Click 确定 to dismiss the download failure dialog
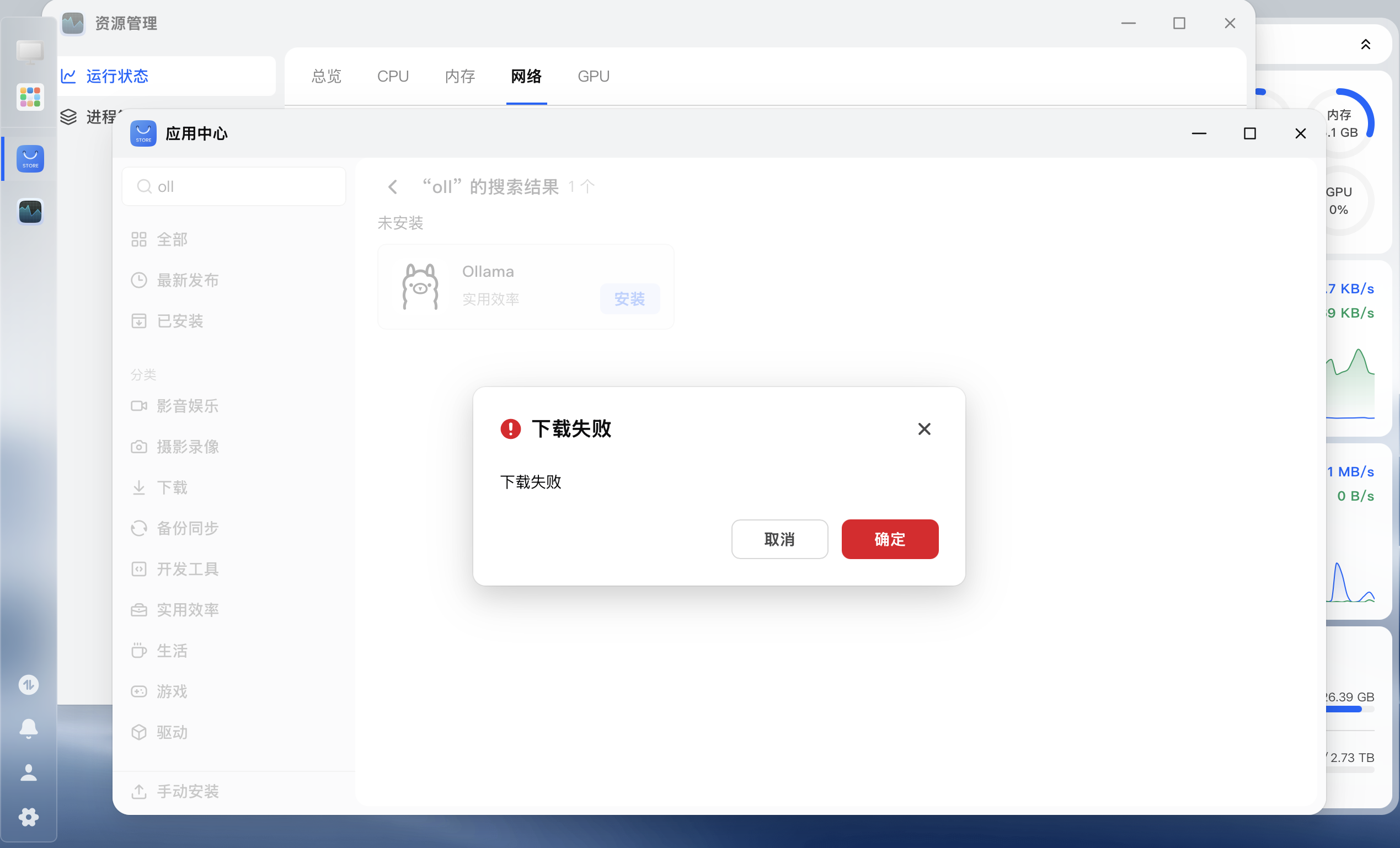 [x=889, y=539]
